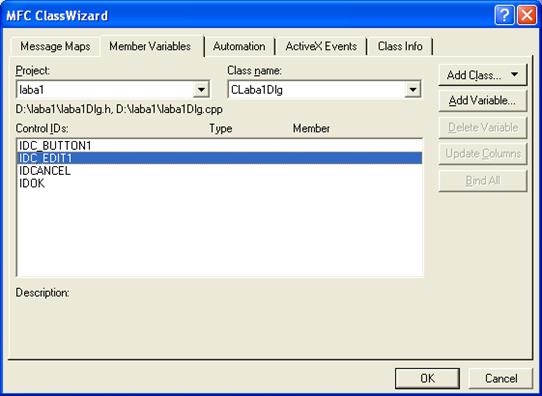Click the title bar Help question mark icon
This screenshot has height=396, width=542.
pyautogui.click(x=504, y=16)
